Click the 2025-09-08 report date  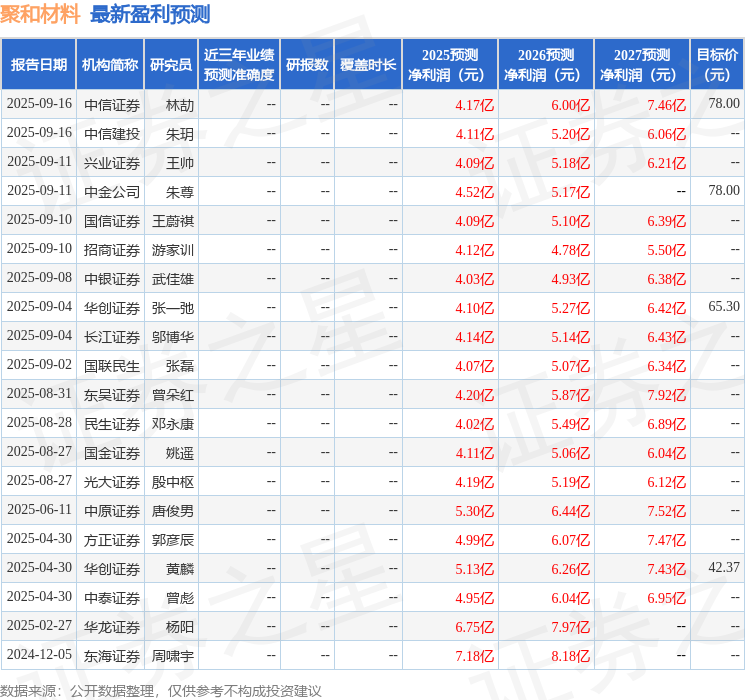pyautogui.click(x=39, y=278)
